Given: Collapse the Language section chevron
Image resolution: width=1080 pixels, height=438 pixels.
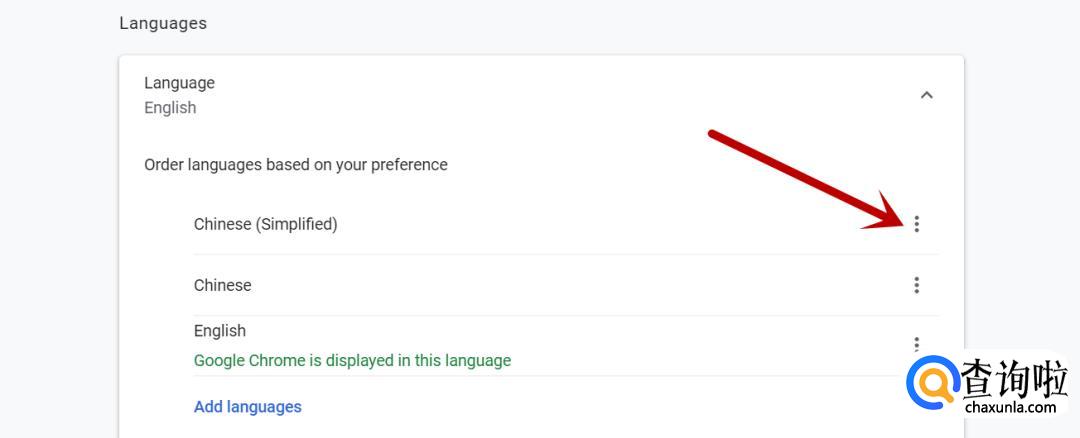Looking at the screenshot, I should point(926,95).
